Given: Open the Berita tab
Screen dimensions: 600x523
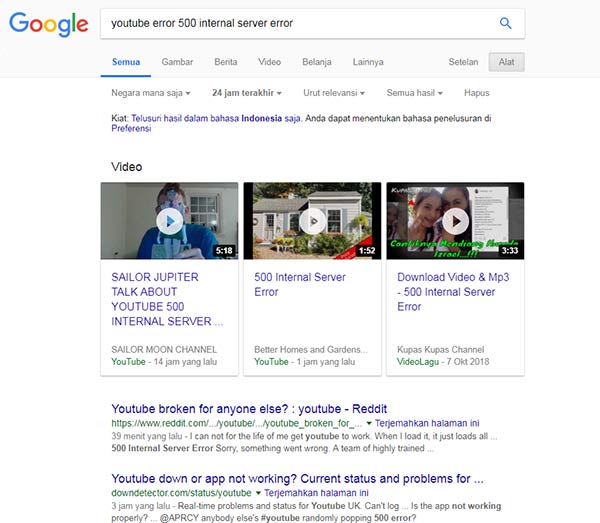Looking at the screenshot, I should pyautogui.click(x=226, y=62).
